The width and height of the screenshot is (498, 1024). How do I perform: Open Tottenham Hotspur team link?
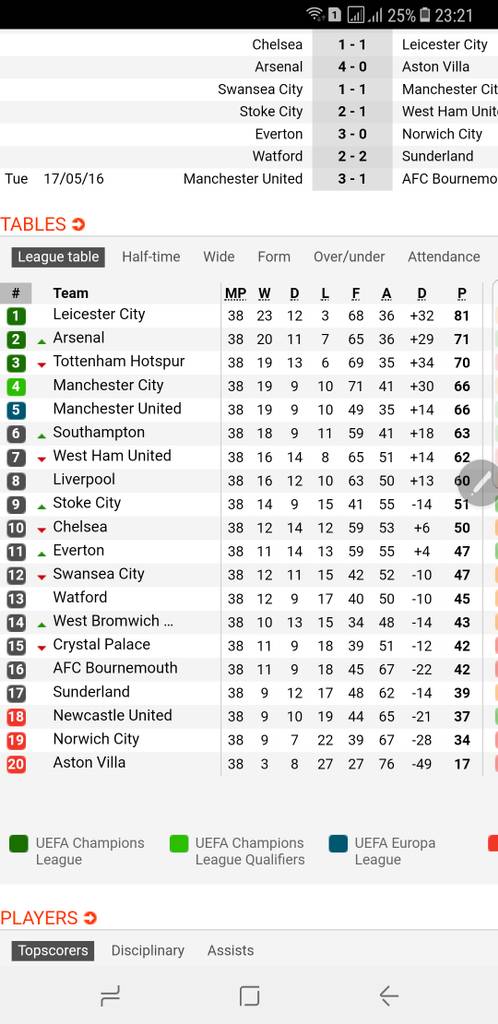tap(119, 361)
